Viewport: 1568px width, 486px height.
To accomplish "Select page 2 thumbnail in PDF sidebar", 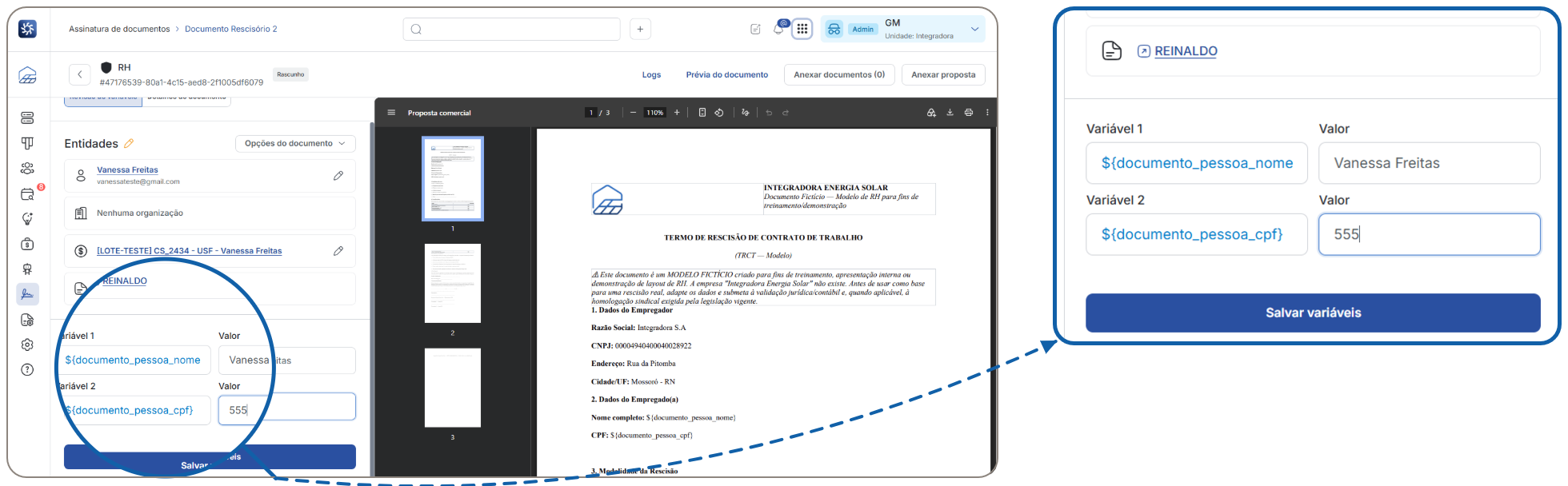I will 453,283.
